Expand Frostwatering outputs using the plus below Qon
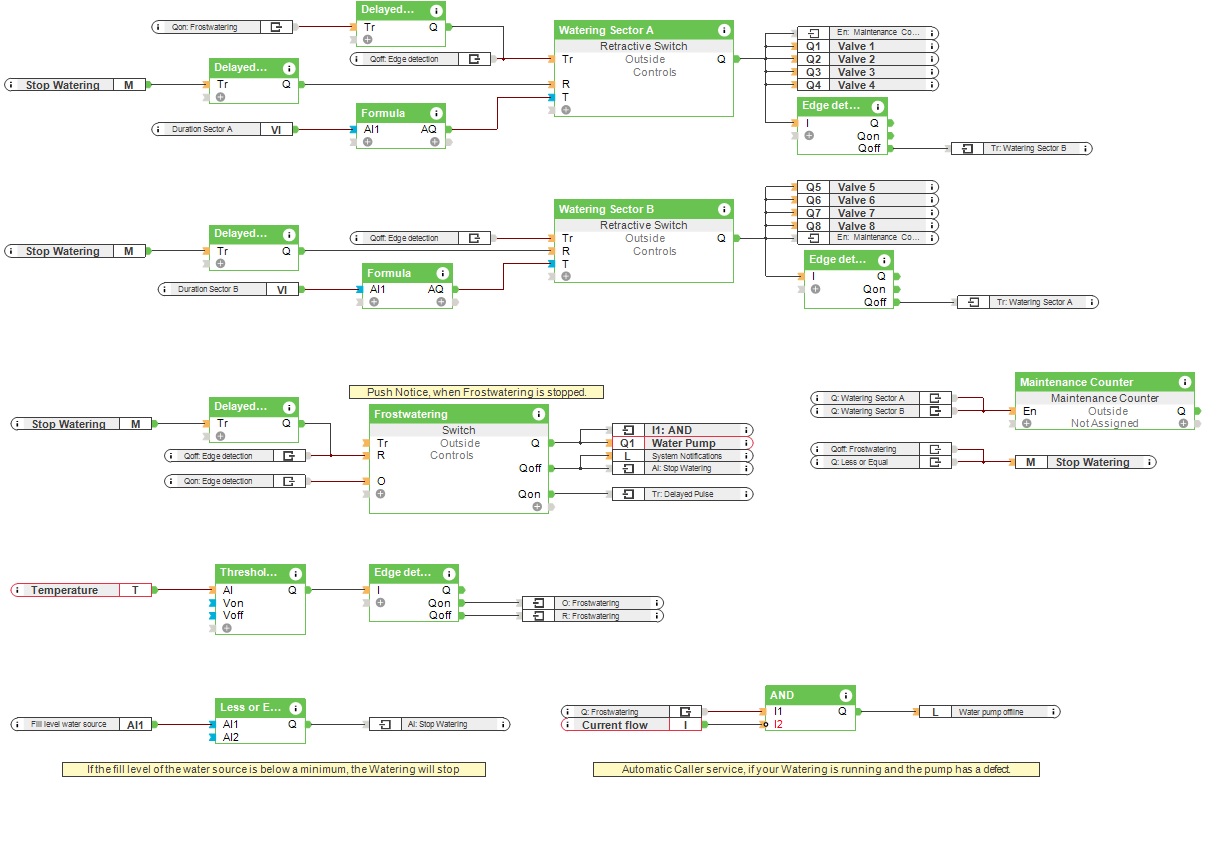1223x851 pixels. pyautogui.click(x=537, y=506)
